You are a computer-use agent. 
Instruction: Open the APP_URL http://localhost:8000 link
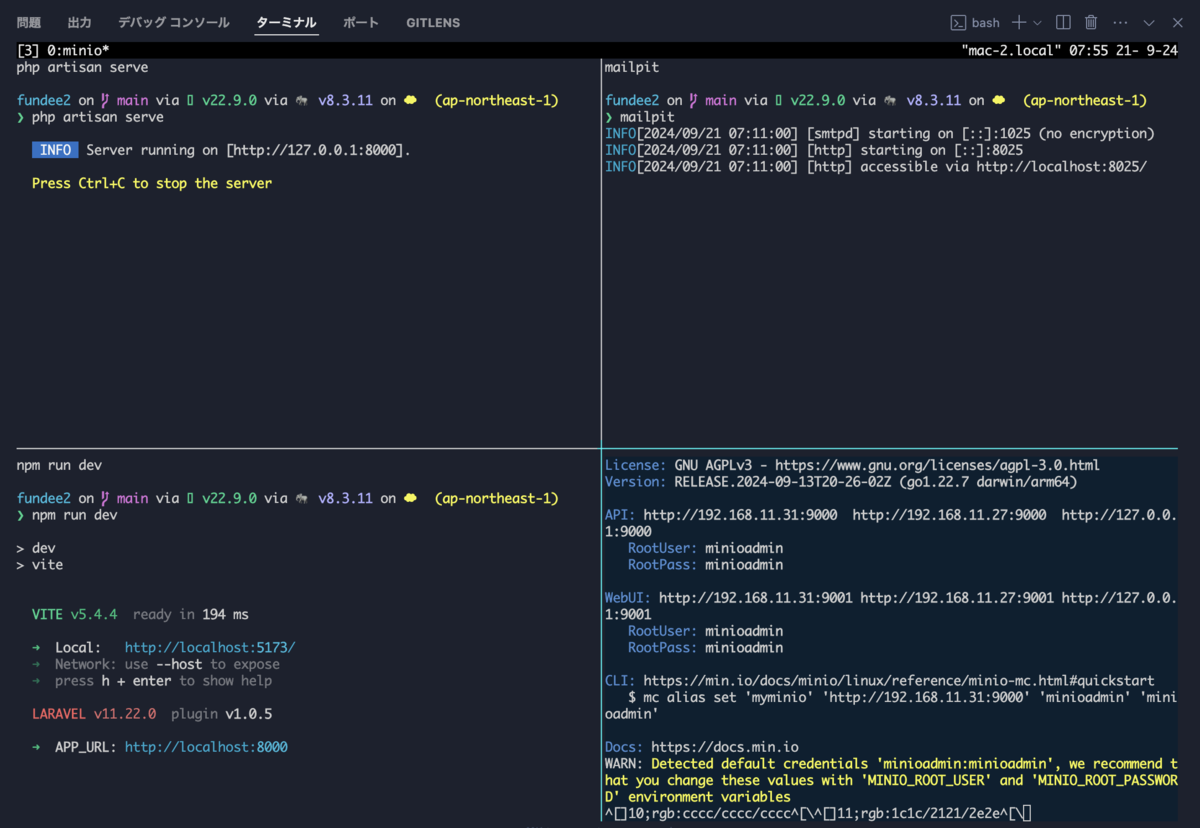[x=206, y=747]
